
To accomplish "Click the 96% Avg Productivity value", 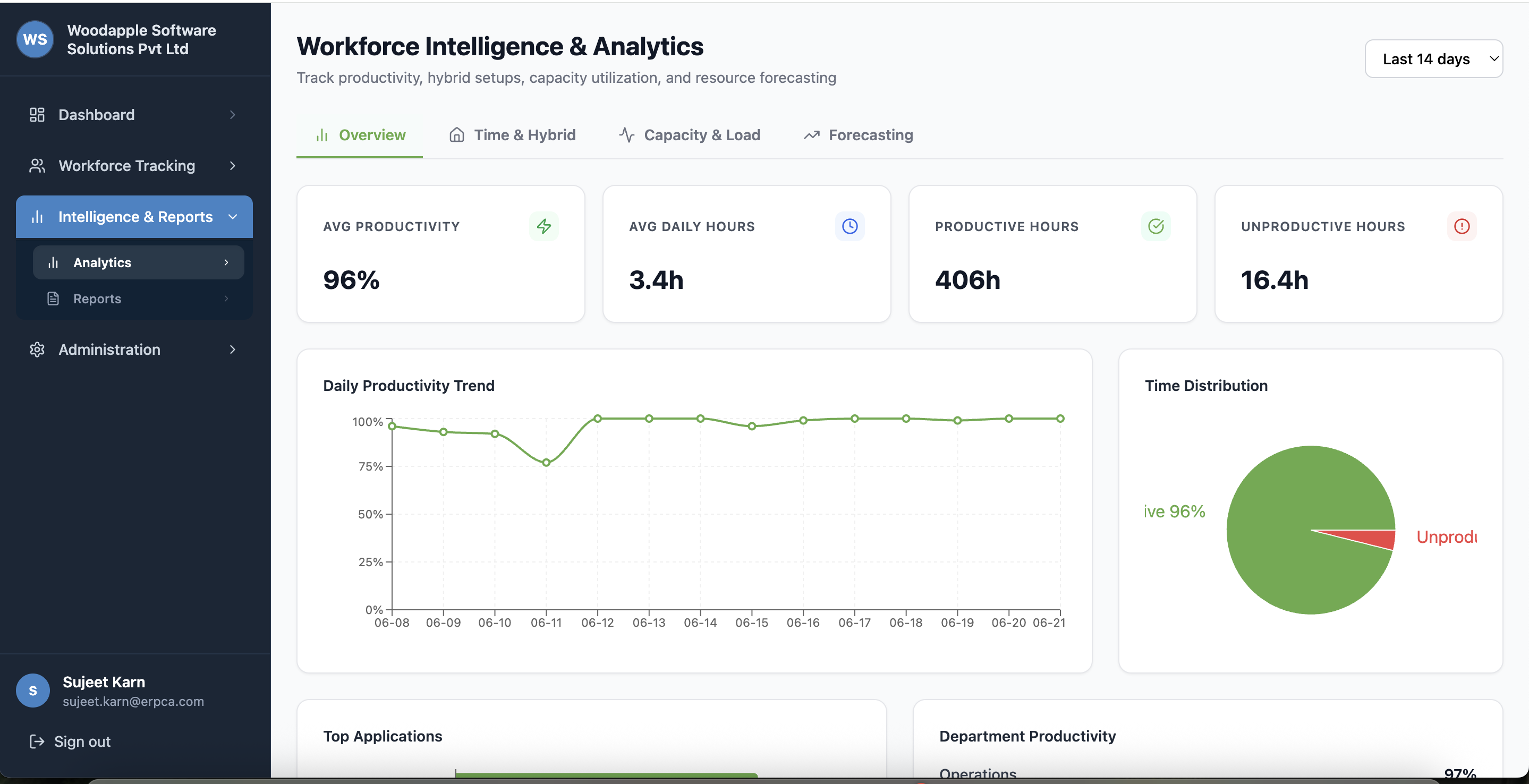I will click(x=351, y=279).
